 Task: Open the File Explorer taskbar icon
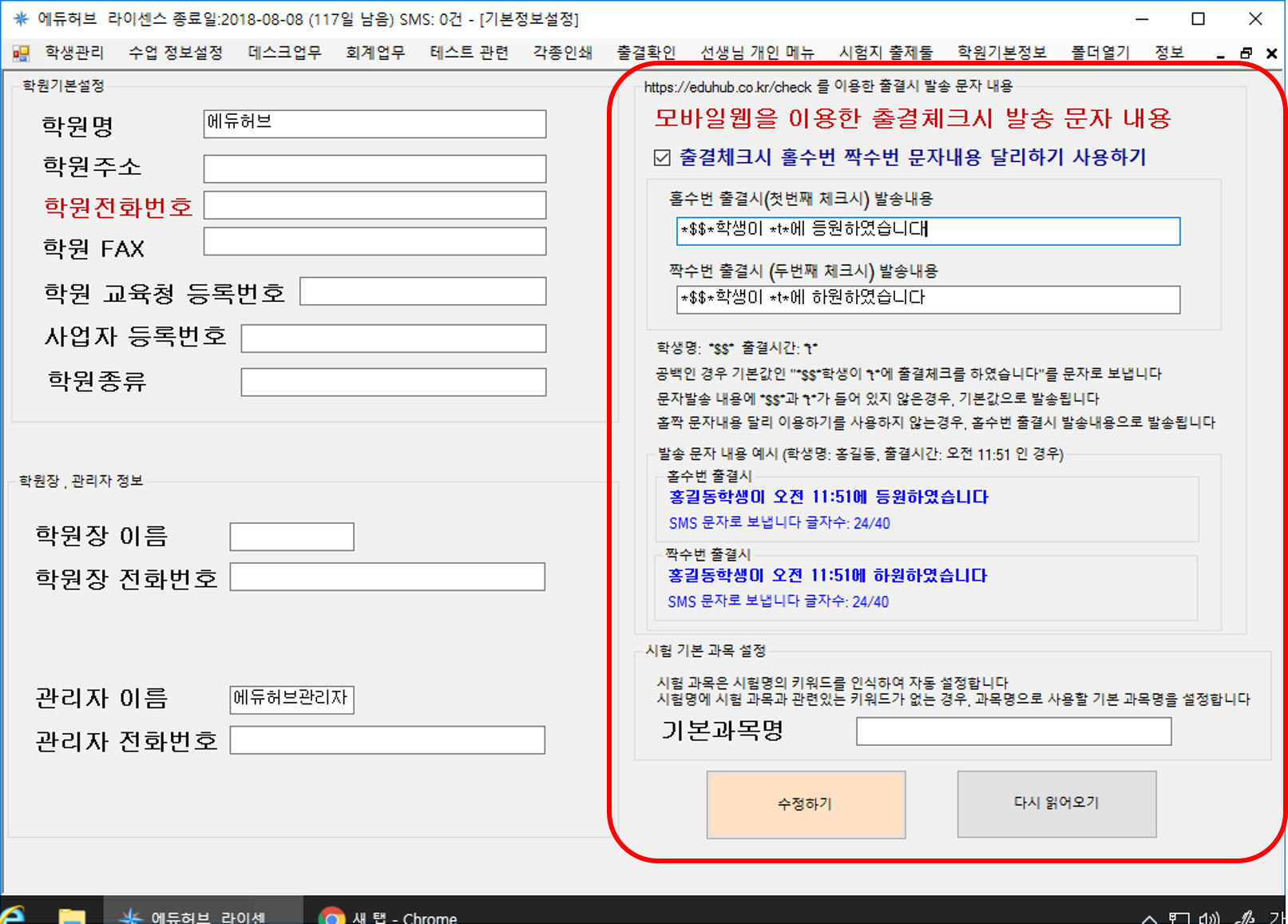click(x=72, y=916)
